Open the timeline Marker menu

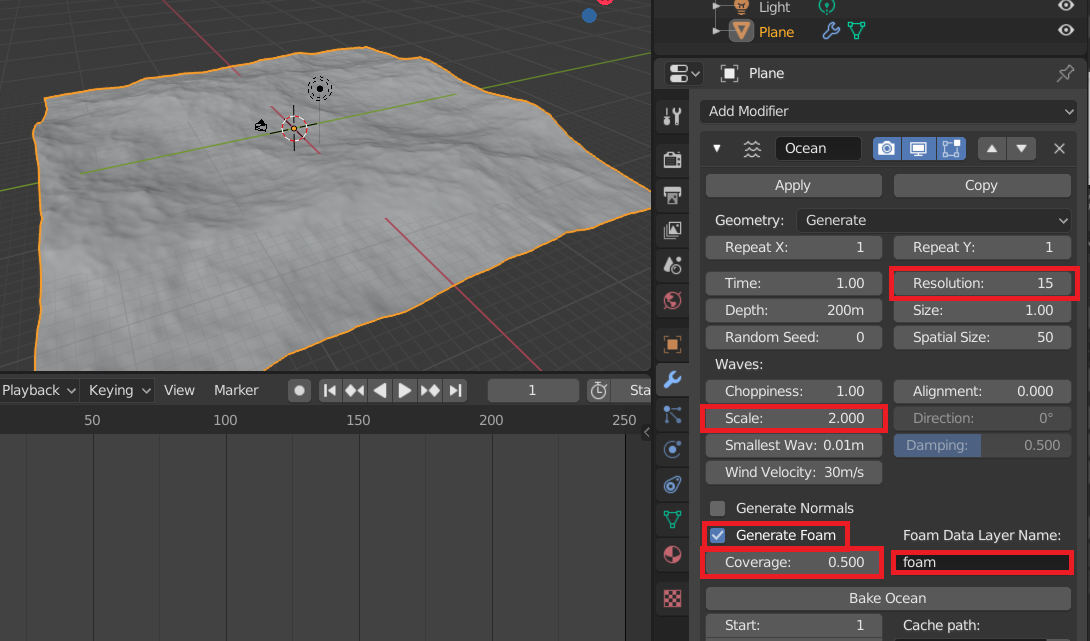coord(236,391)
